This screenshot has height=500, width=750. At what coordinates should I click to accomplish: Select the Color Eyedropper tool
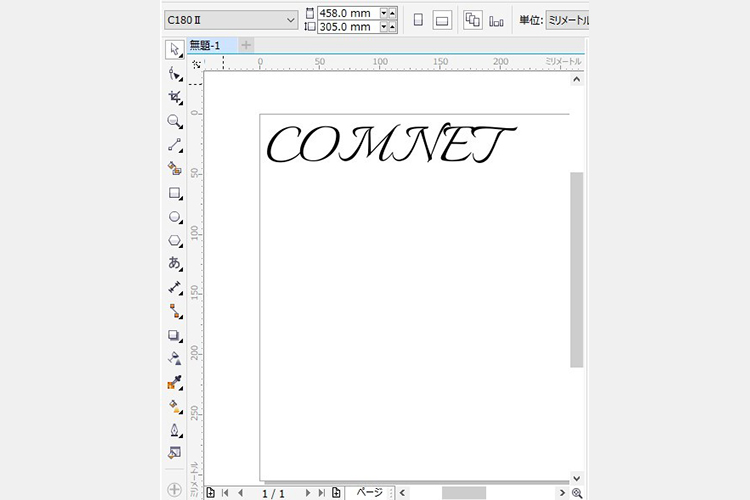pyautogui.click(x=175, y=383)
